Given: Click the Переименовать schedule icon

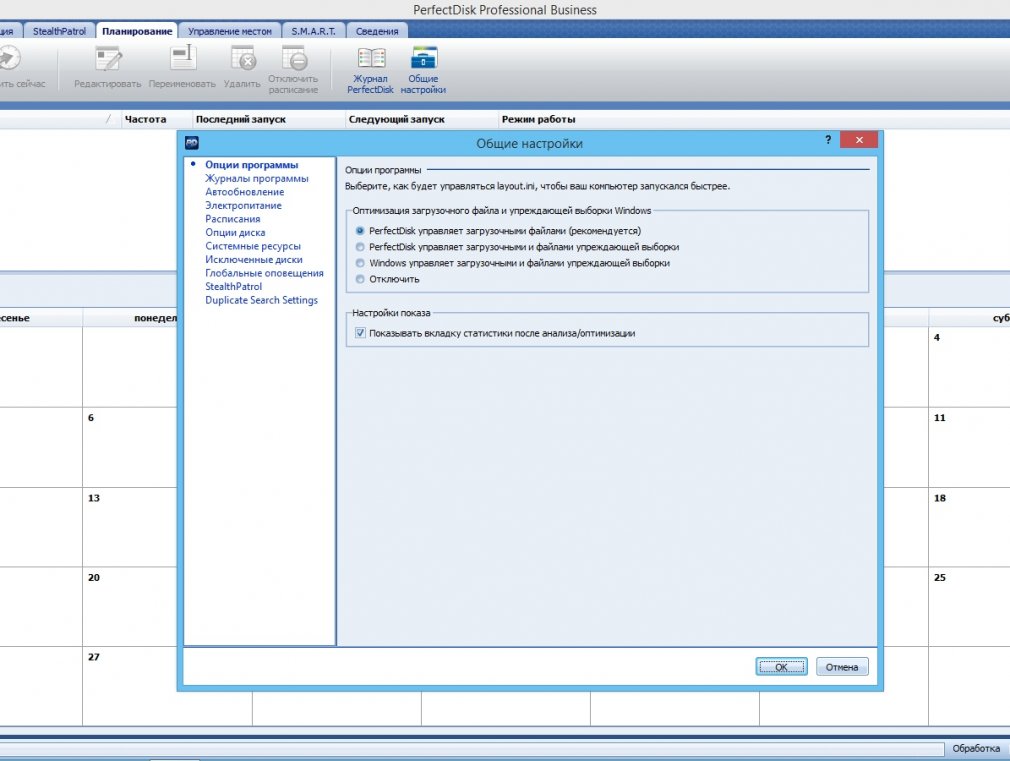Looking at the screenshot, I should (x=182, y=68).
